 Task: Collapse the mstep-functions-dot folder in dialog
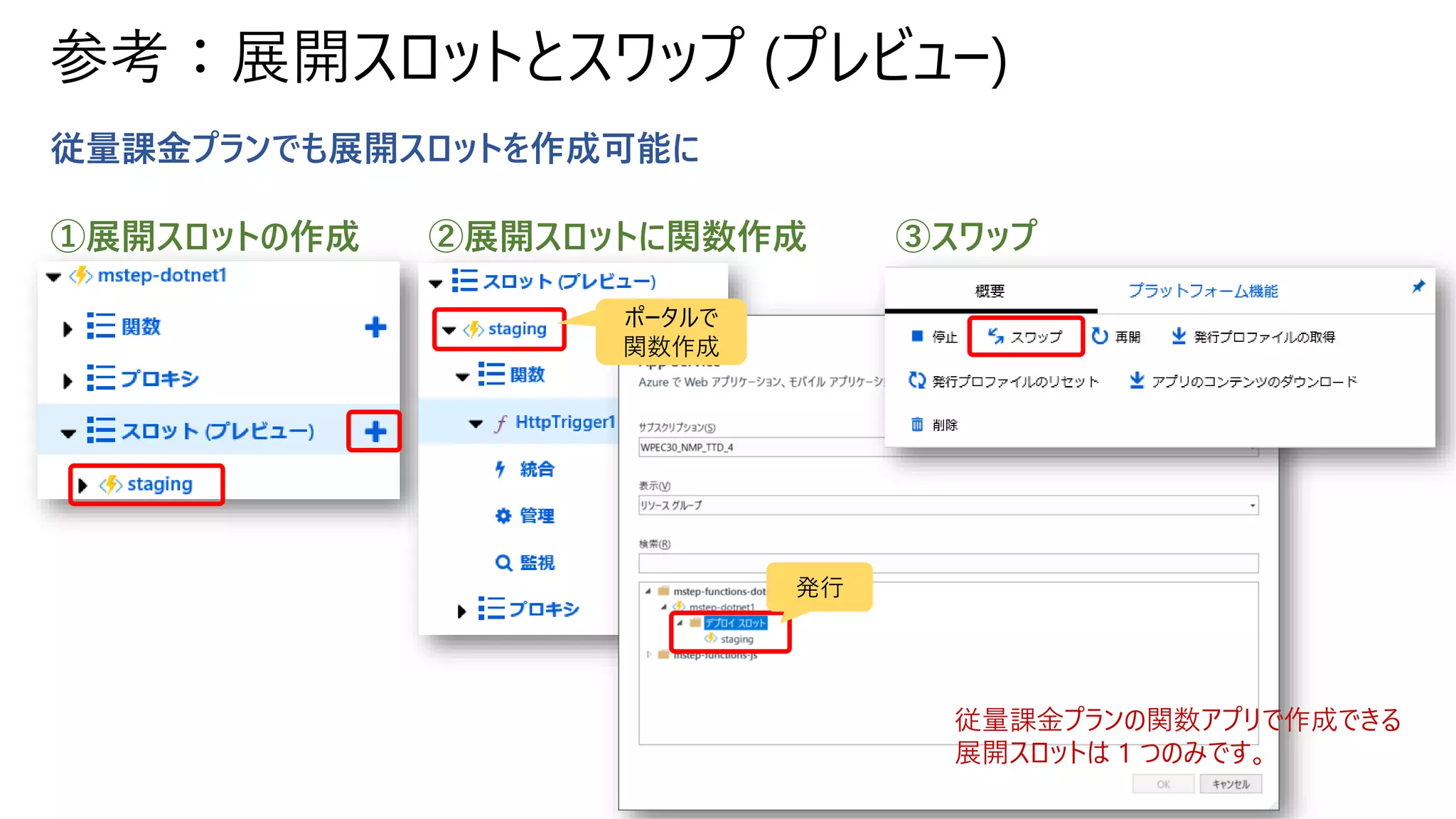point(648,591)
